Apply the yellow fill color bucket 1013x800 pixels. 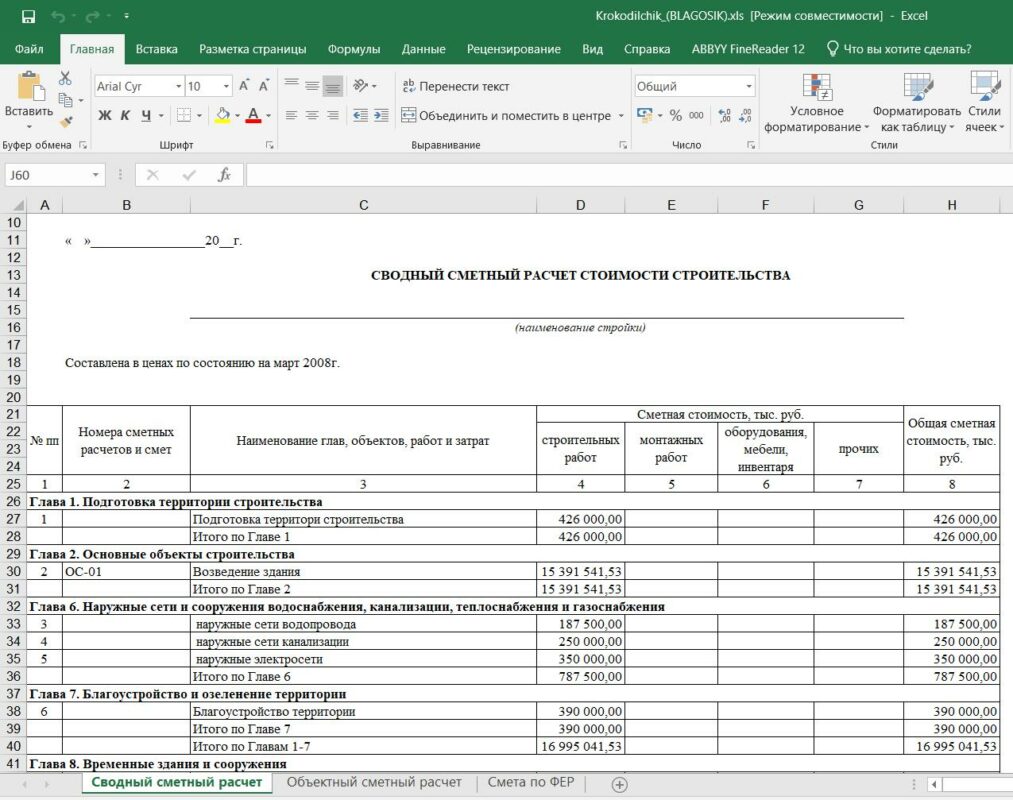coord(222,115)
